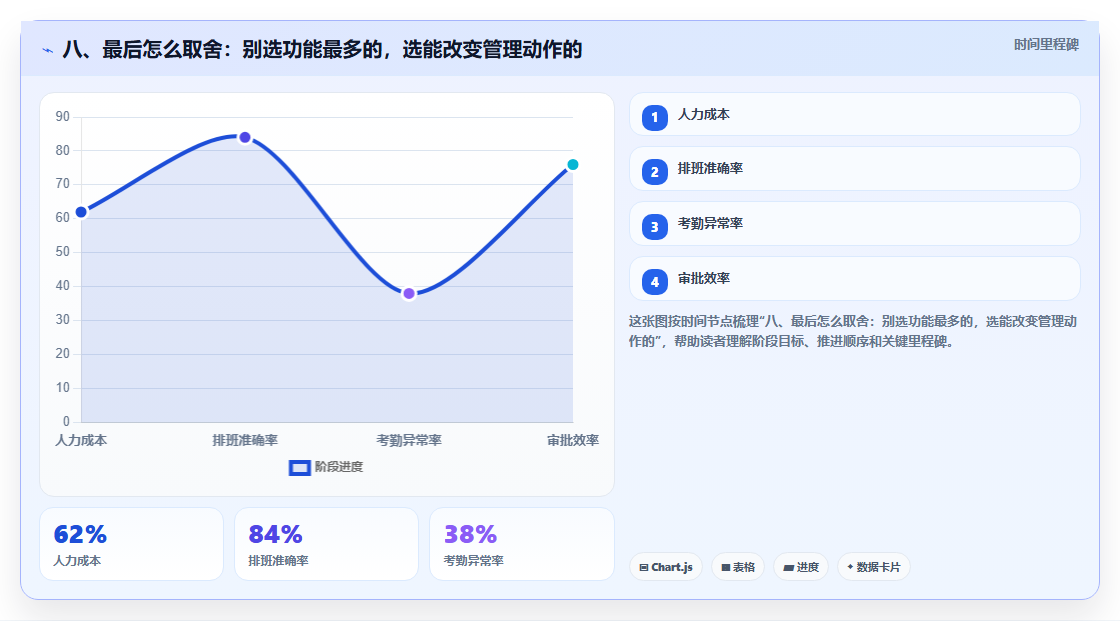
Task: Click numbered badge 1 next to 人力成本
Action: click(654, 118)
